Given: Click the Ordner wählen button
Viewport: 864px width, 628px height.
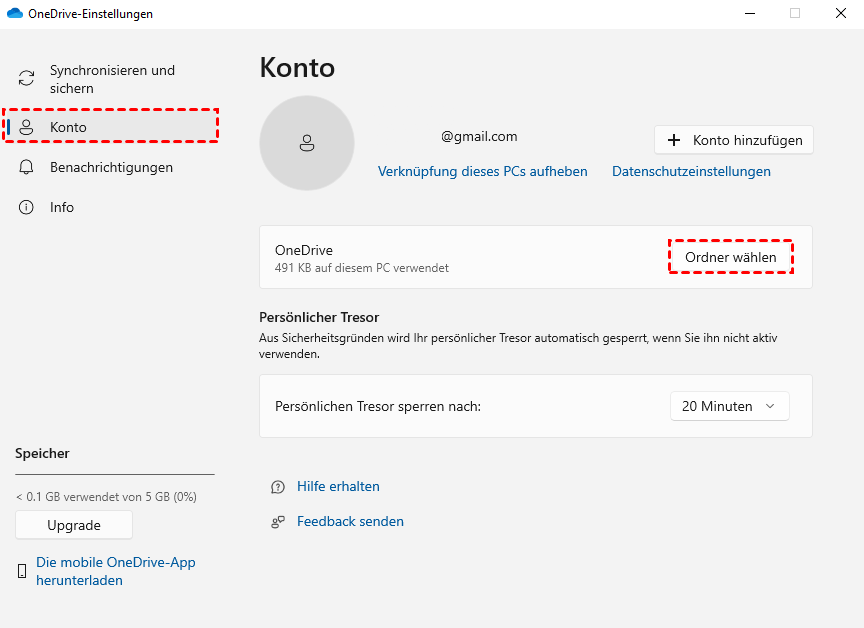Looking at the screenshot, I should point(730,257).
